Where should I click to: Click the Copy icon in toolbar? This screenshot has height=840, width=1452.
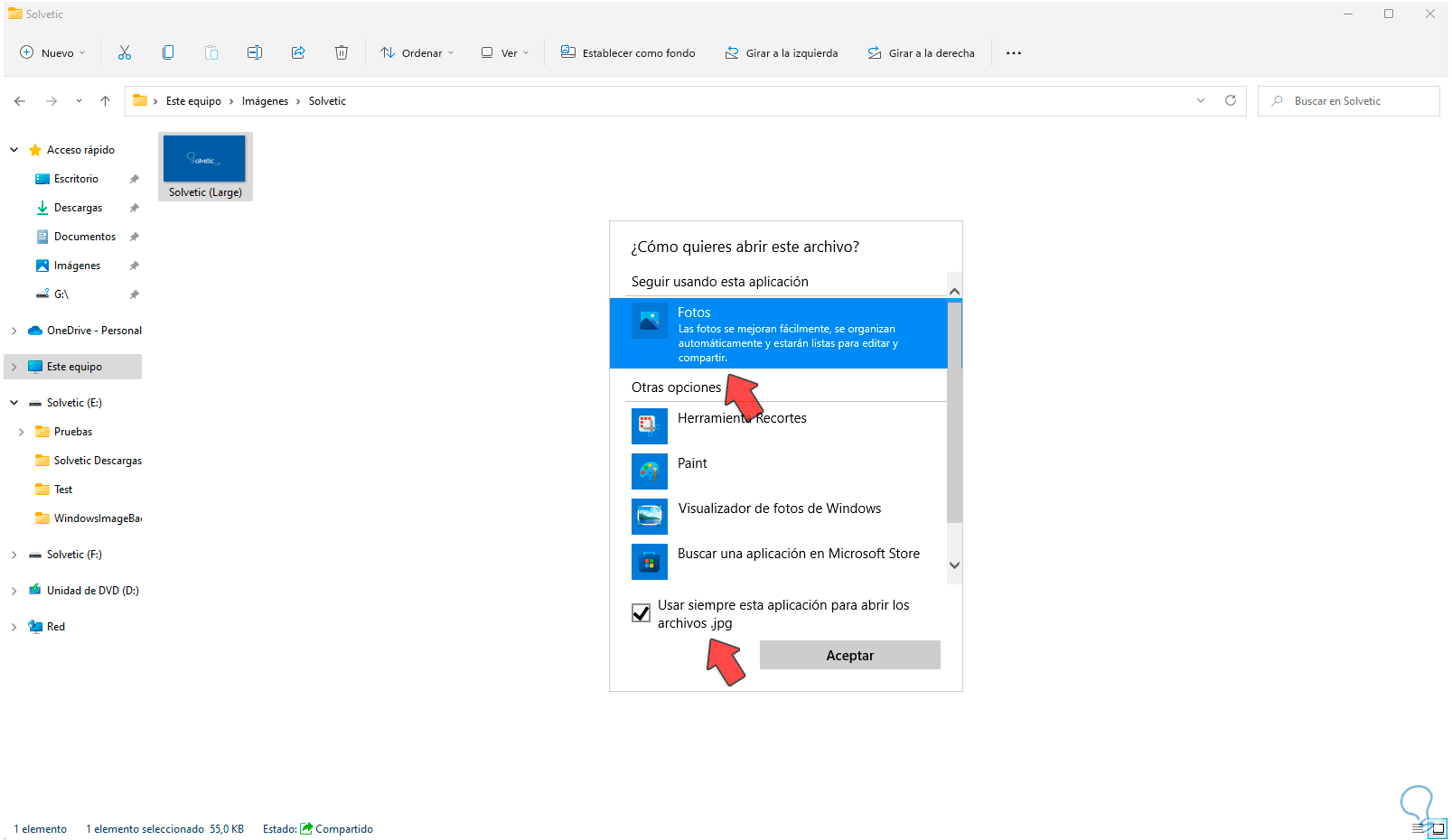click(x=168, y=53)
